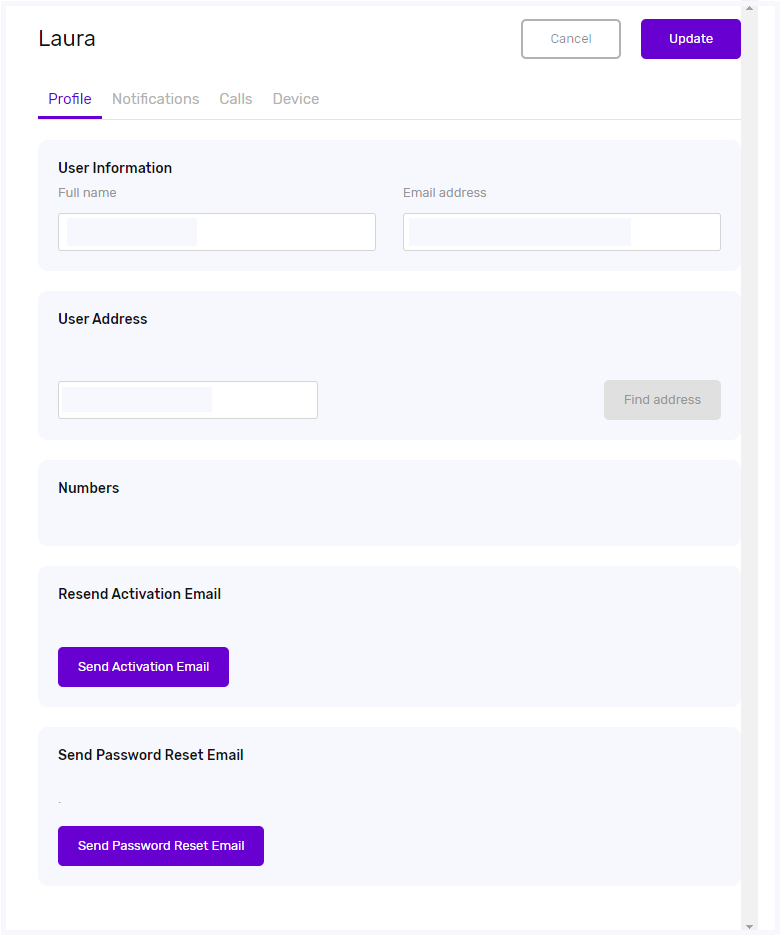Focus the Full name input field
Viewport: 780px width, 935px height.
click(217, 232)
